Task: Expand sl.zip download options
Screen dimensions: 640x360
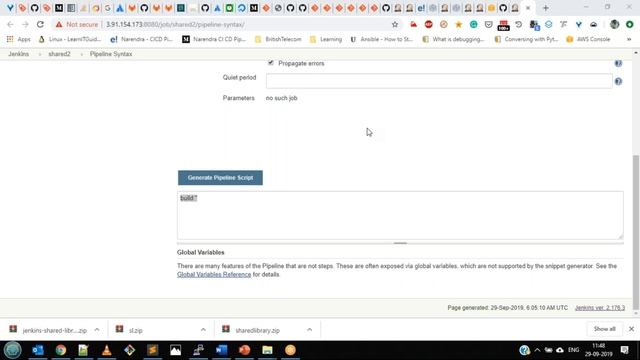Action: click(x=203, y=330)
